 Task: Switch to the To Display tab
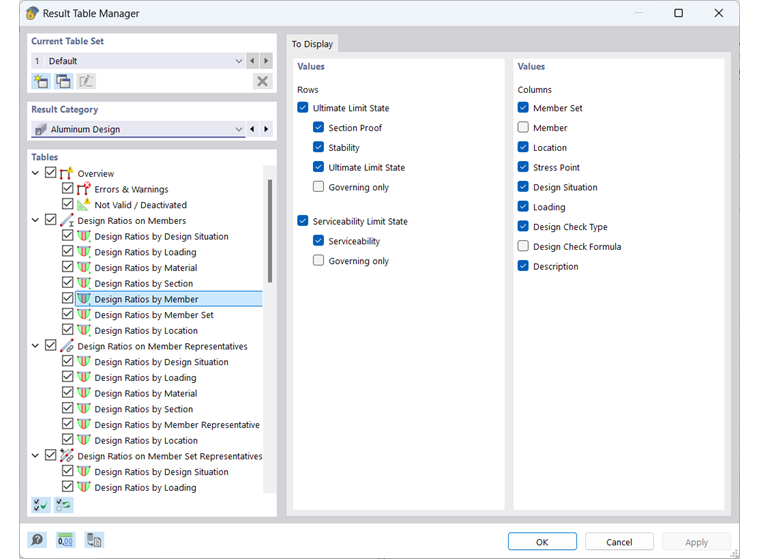tap(313, 44)
